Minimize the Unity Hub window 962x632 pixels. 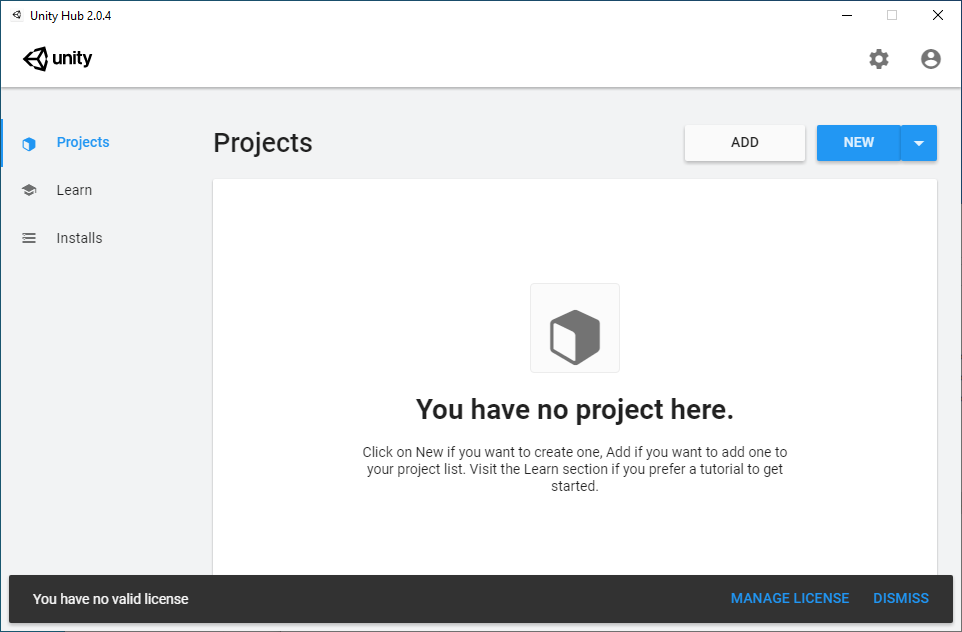coord(845,15)
